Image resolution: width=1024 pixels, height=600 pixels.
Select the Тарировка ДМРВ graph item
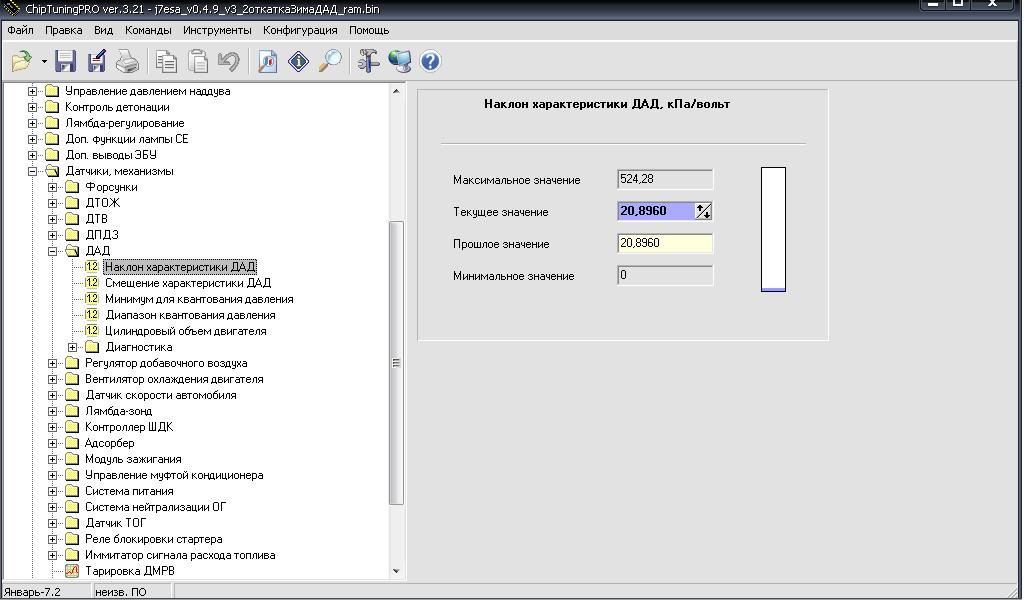130,571
